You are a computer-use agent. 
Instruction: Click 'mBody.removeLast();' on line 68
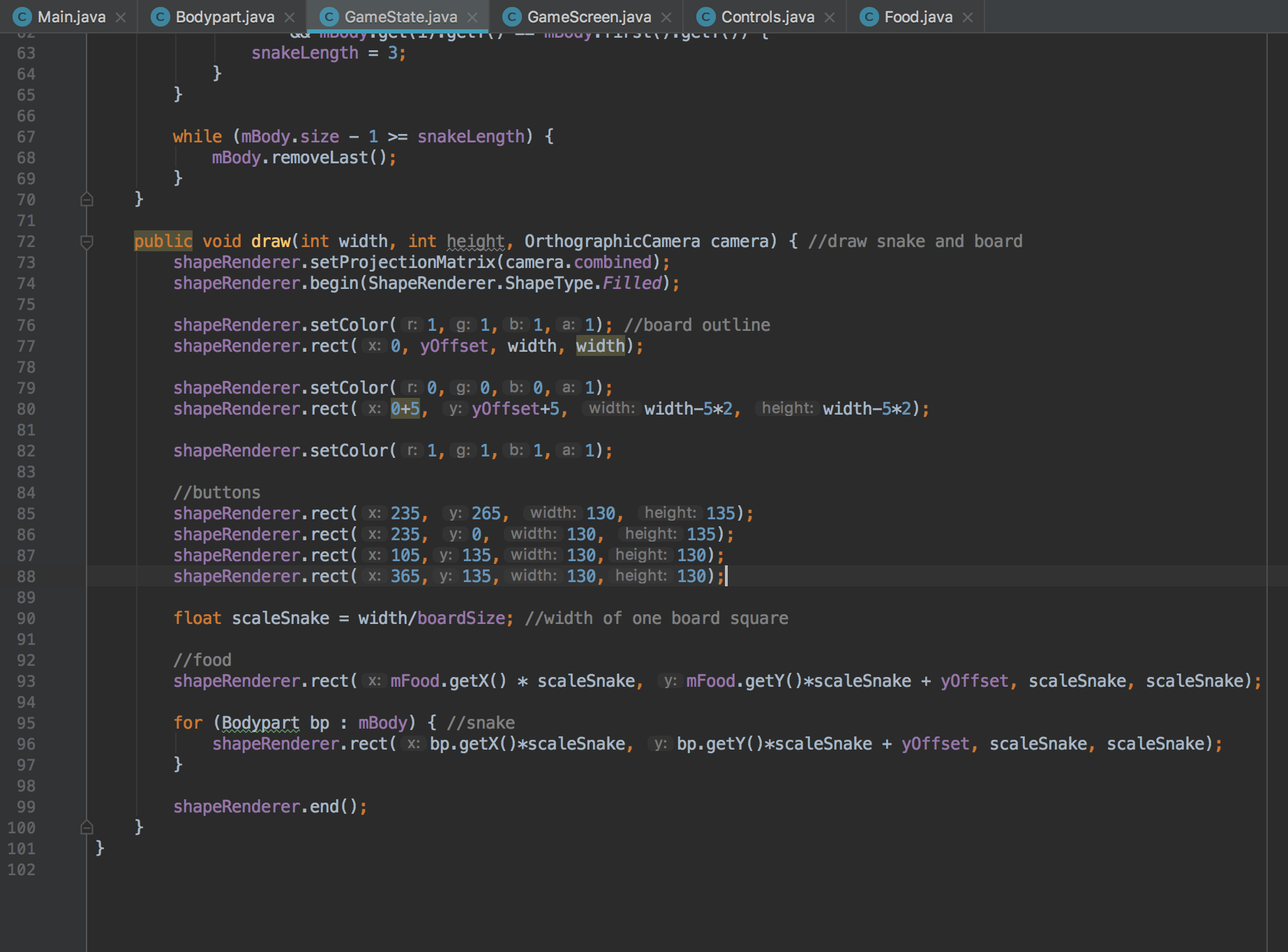click(304, 158)
